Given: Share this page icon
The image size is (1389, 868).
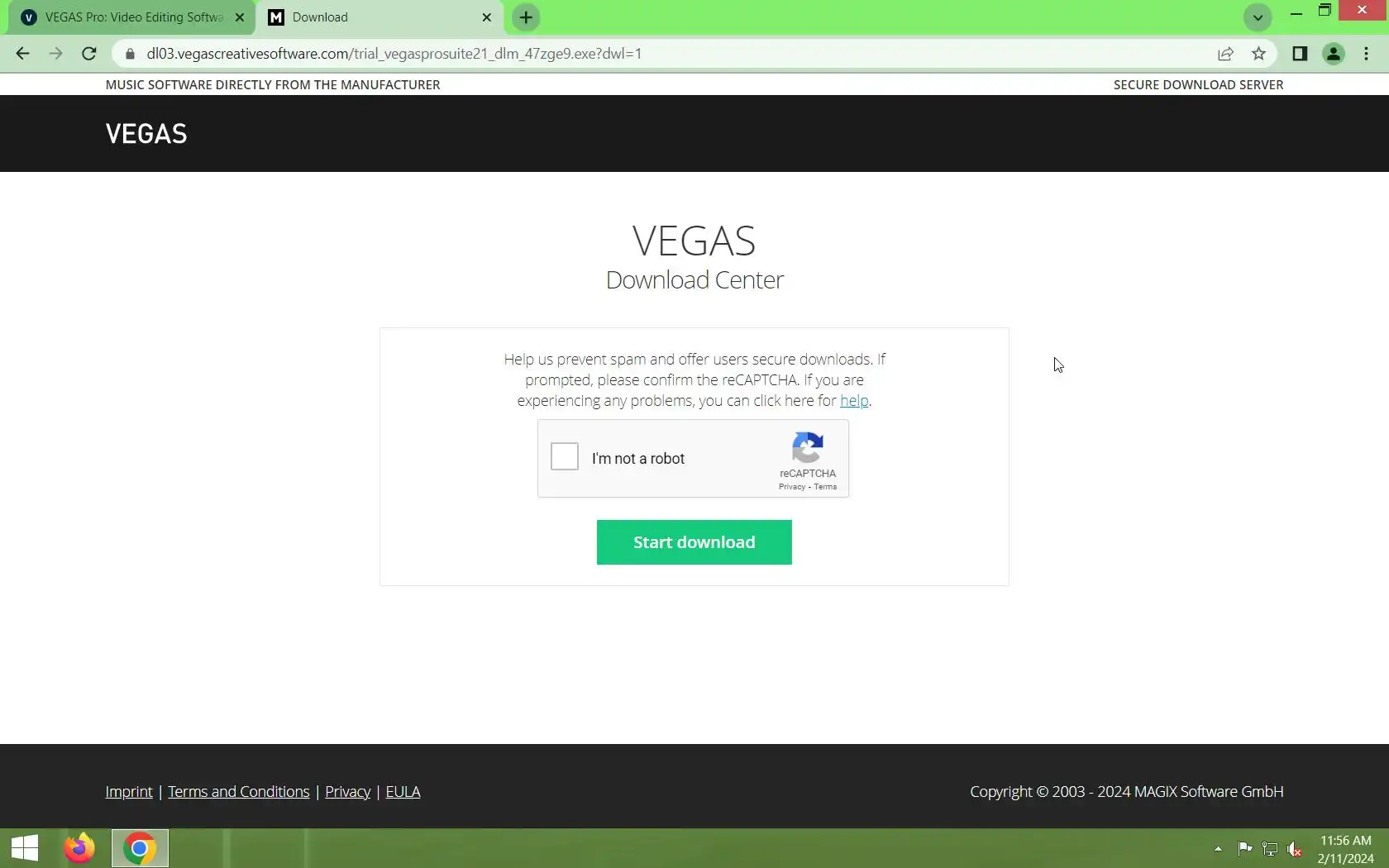Looking at the screenshot, I should 1225,54.
